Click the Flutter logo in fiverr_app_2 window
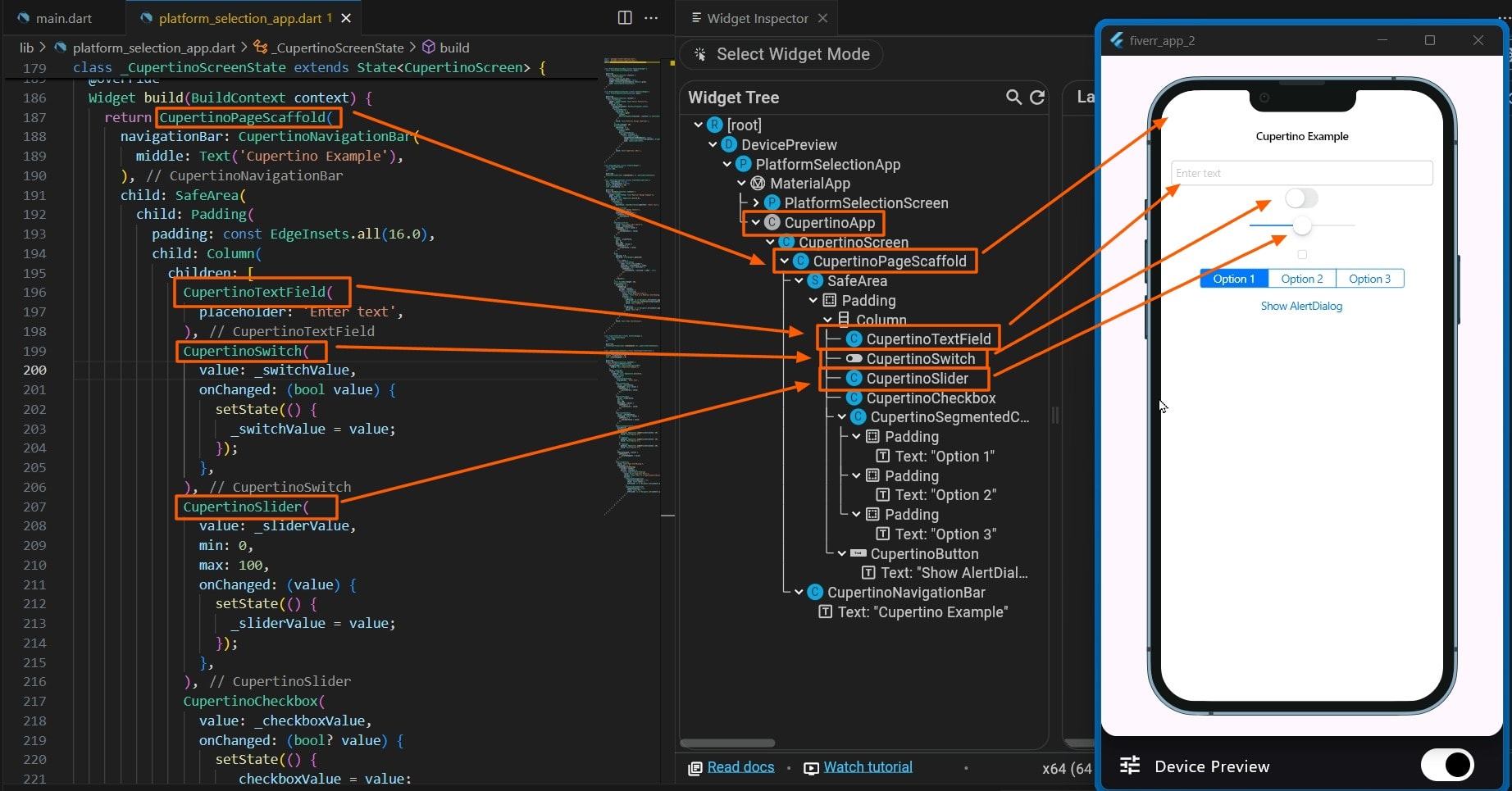This screenshot has height=791, width=1512. coord(1117,40)
